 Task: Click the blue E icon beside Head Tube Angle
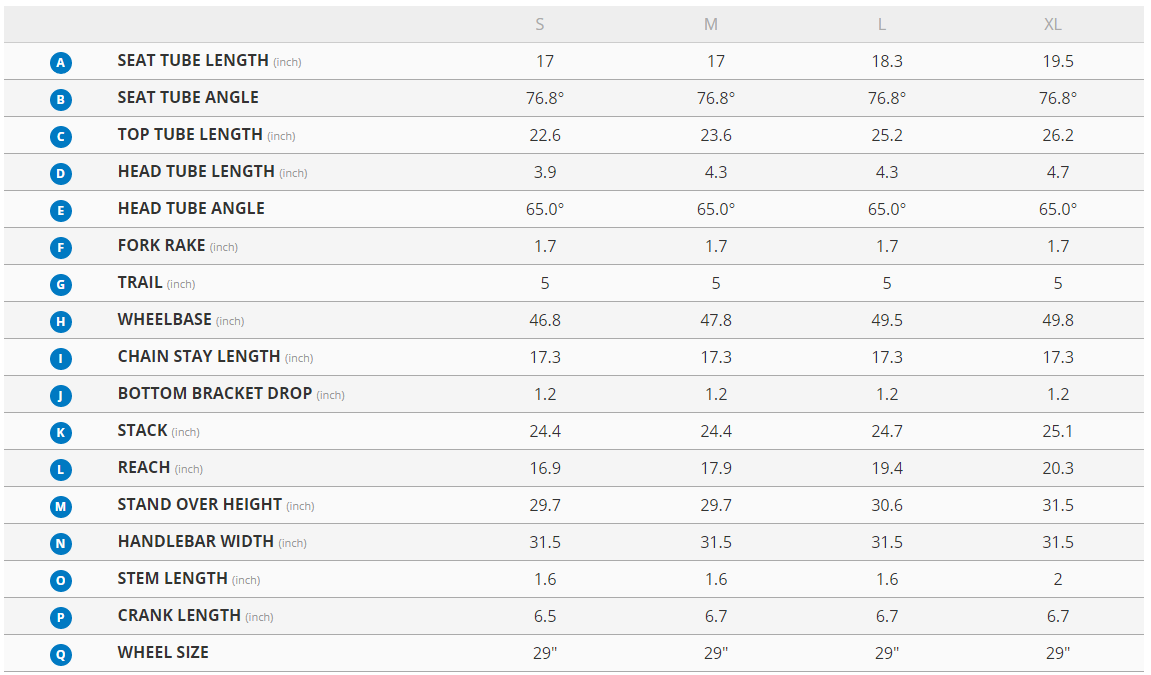tap(61, 210)
